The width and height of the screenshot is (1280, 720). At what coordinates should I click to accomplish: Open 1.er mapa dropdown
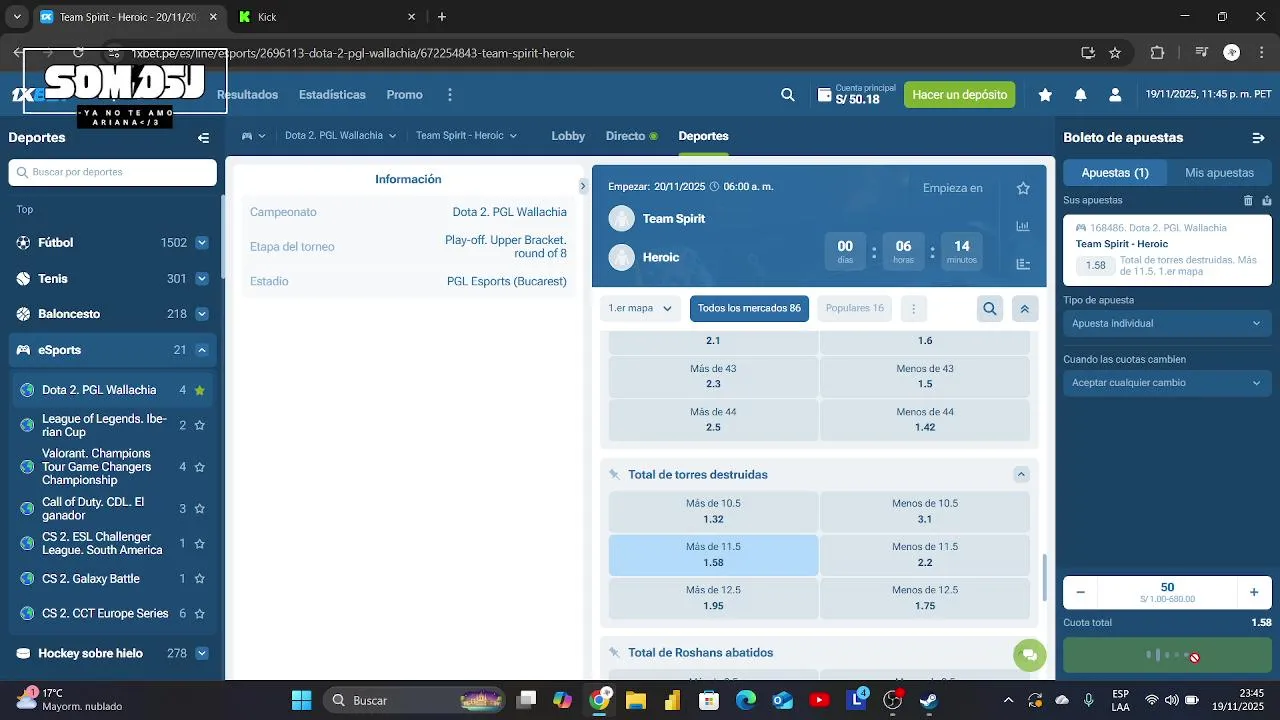640,309
